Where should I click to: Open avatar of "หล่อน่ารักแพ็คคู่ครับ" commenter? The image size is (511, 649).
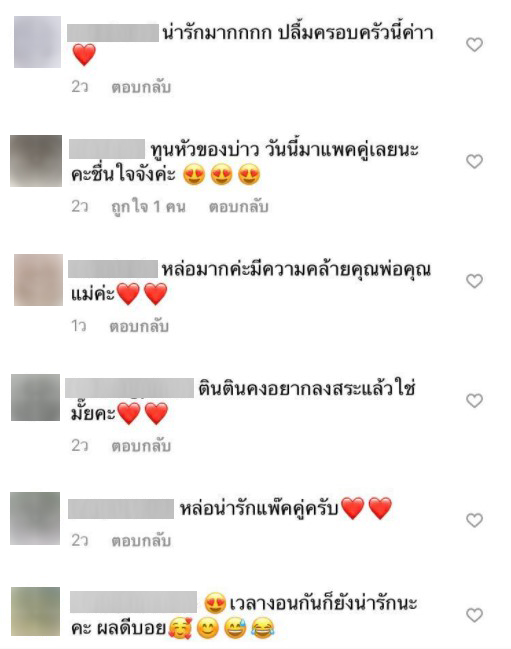(35, 518)
